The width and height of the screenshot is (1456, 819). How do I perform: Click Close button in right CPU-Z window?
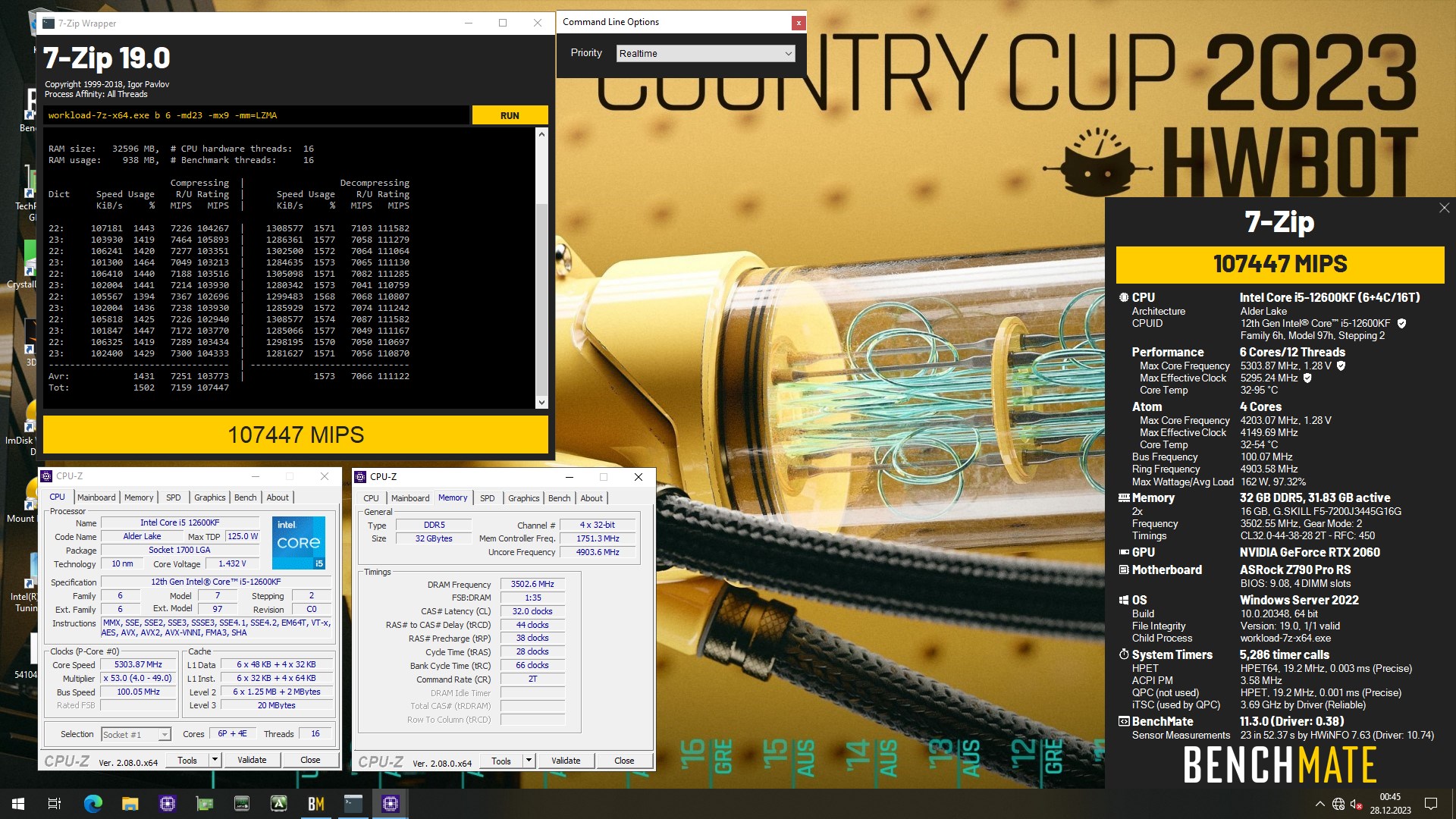tap(624, 761)
